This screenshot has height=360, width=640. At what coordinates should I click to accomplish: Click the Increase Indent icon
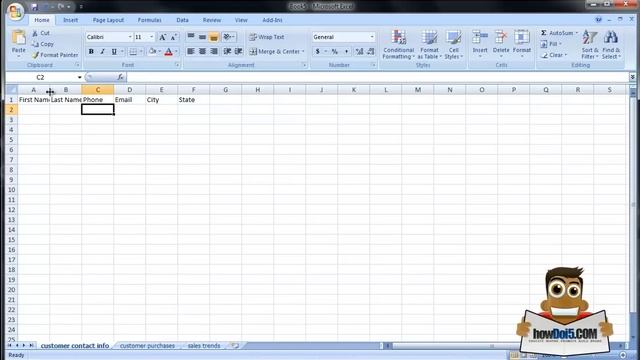239,51
